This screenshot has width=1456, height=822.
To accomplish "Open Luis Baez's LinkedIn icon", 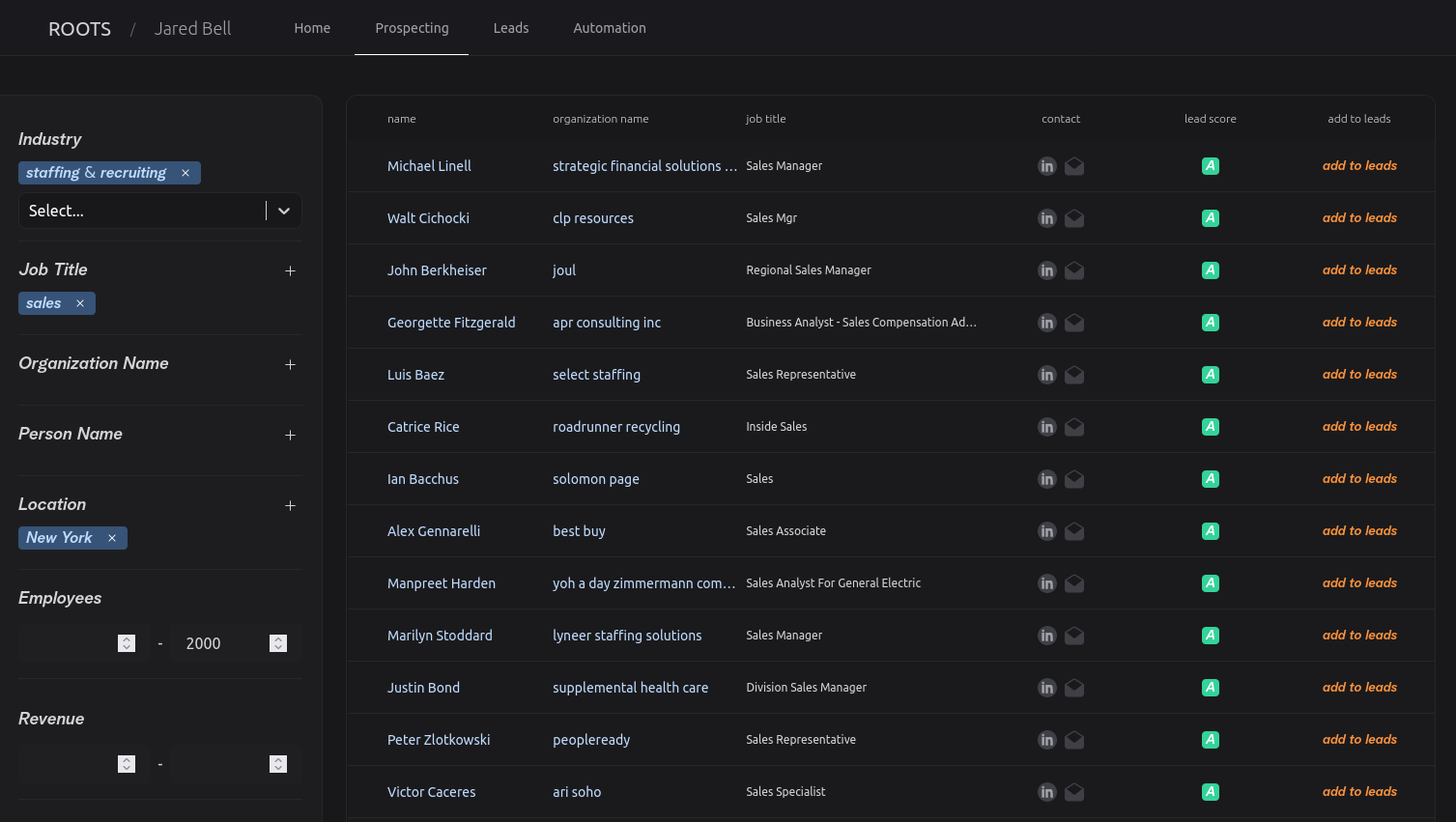I will [x=1047, y=374].
